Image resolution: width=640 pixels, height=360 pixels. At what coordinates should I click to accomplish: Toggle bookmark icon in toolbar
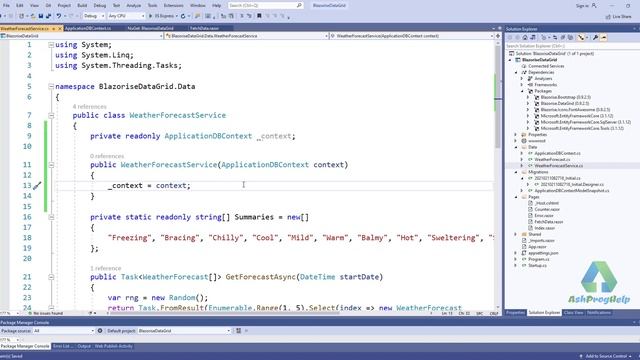259,16
